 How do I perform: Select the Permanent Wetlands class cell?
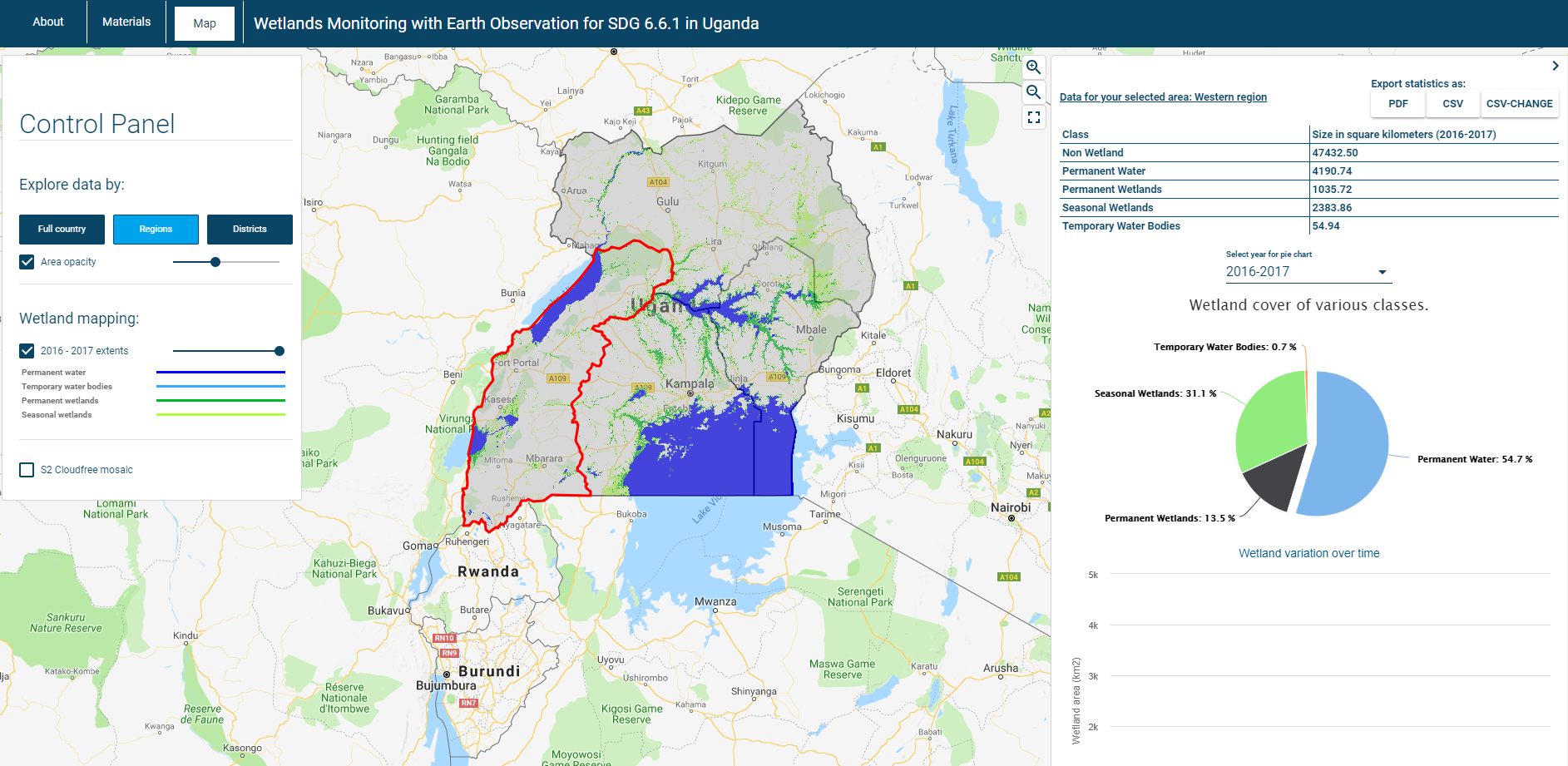coord(1185,190)
